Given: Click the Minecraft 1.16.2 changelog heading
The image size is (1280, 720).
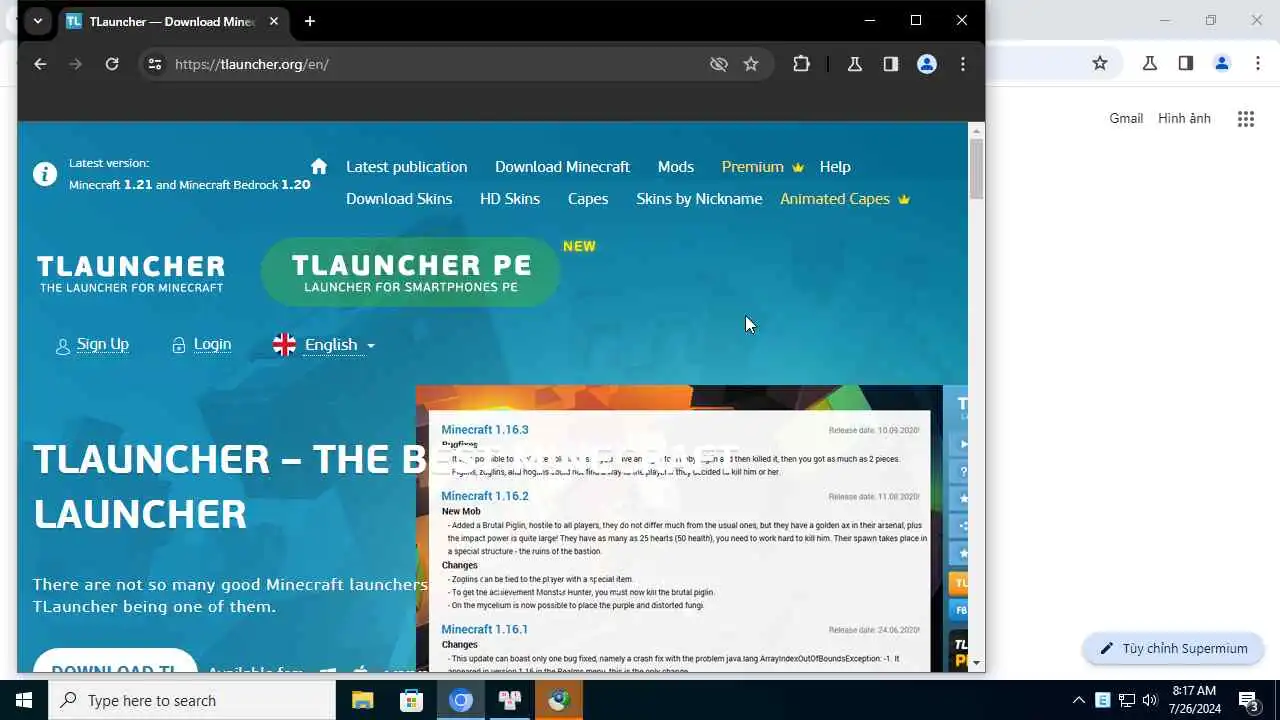Looking at the screenshot, I should click(485, 496).
